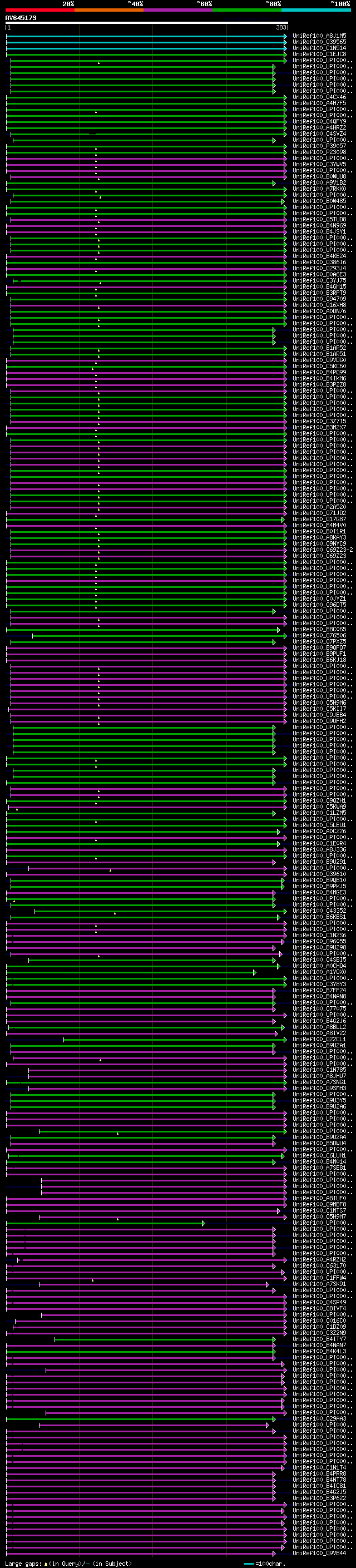Select UniRef100_C9JEB4 entry
The image size is (356, 1568).
pos(319,715)
